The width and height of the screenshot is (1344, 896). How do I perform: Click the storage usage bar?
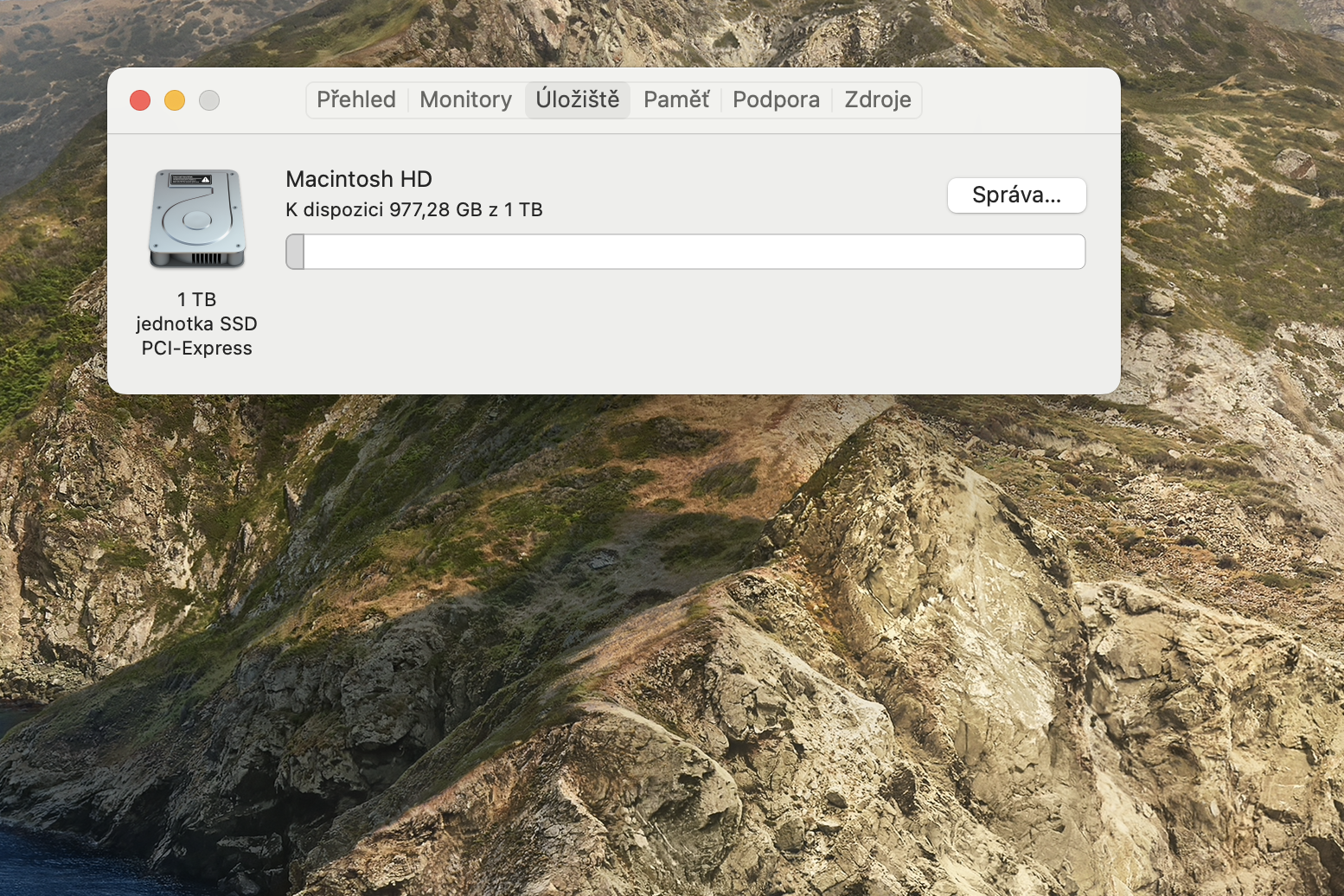point(686,252)
